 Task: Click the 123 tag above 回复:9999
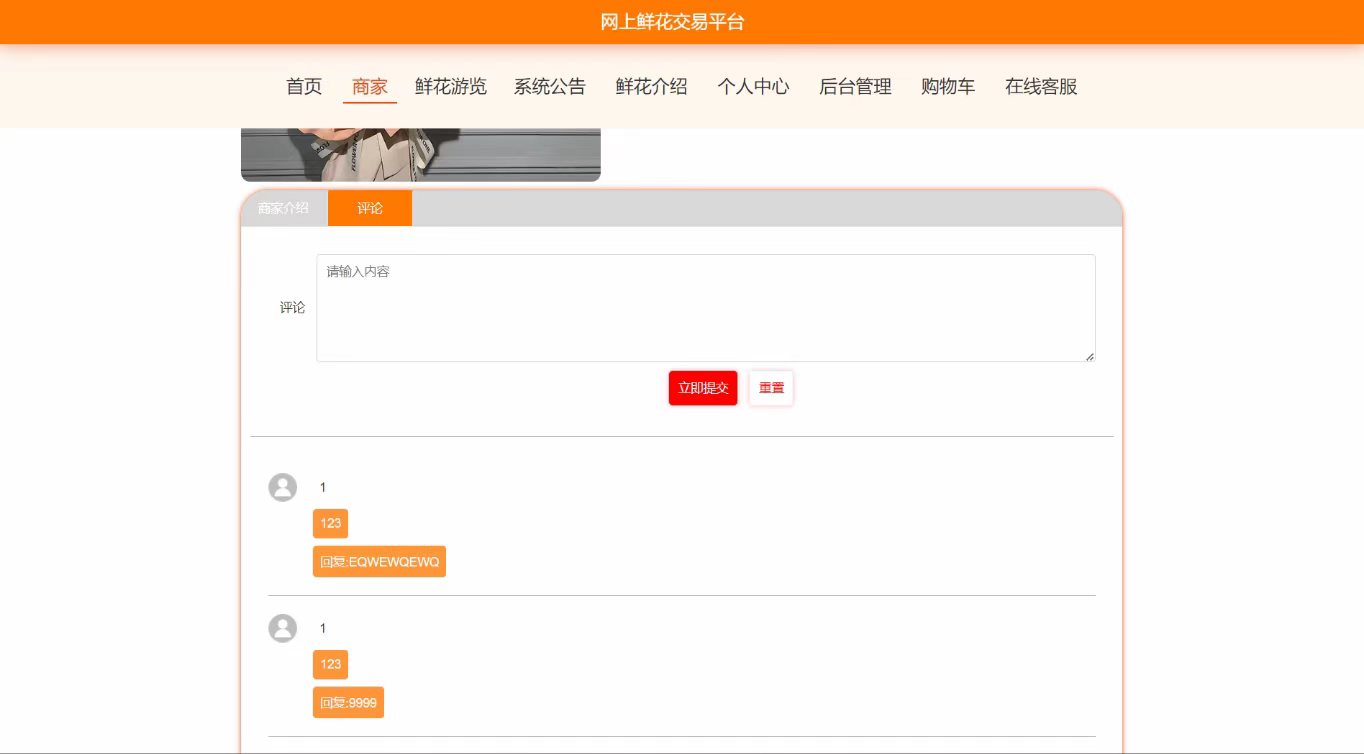tap(331, 664)
